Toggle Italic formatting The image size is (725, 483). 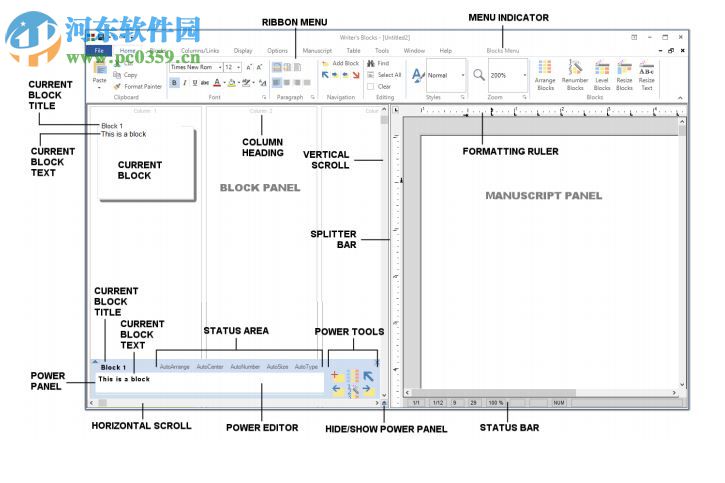point(185,83)
